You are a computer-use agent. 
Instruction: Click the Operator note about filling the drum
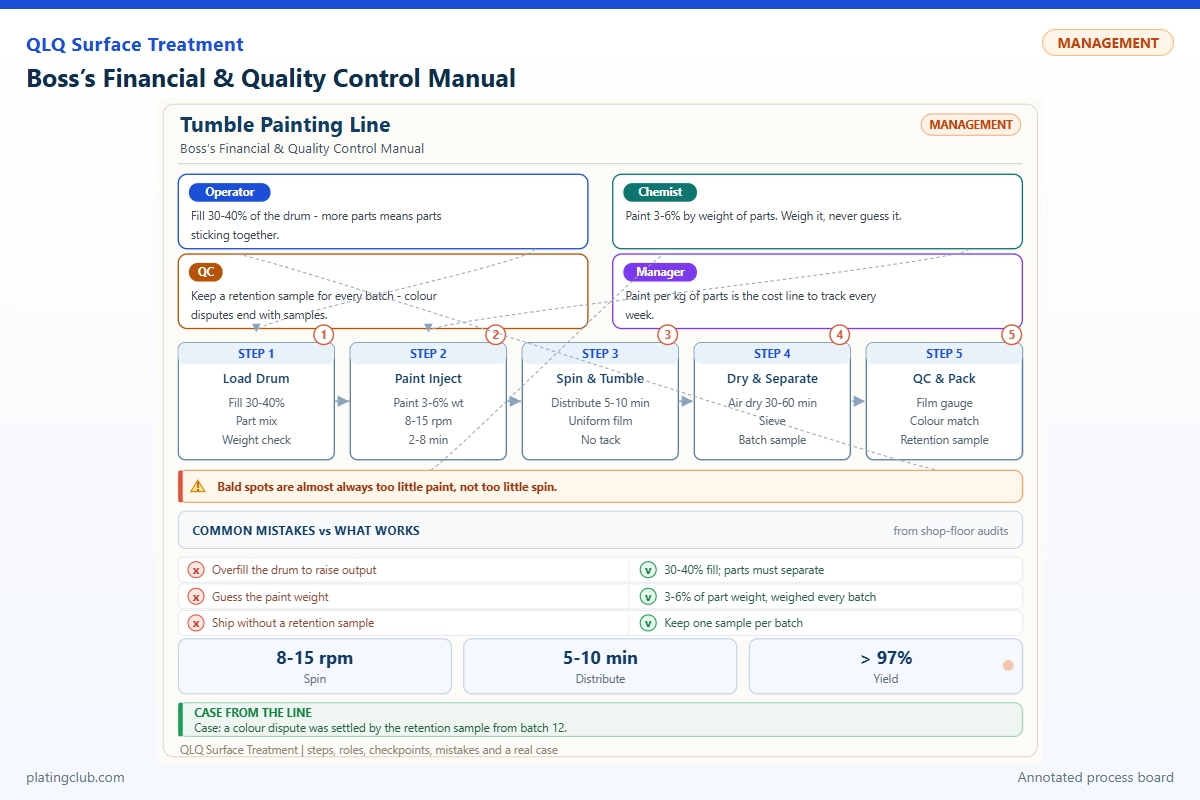tap(316, 225)
